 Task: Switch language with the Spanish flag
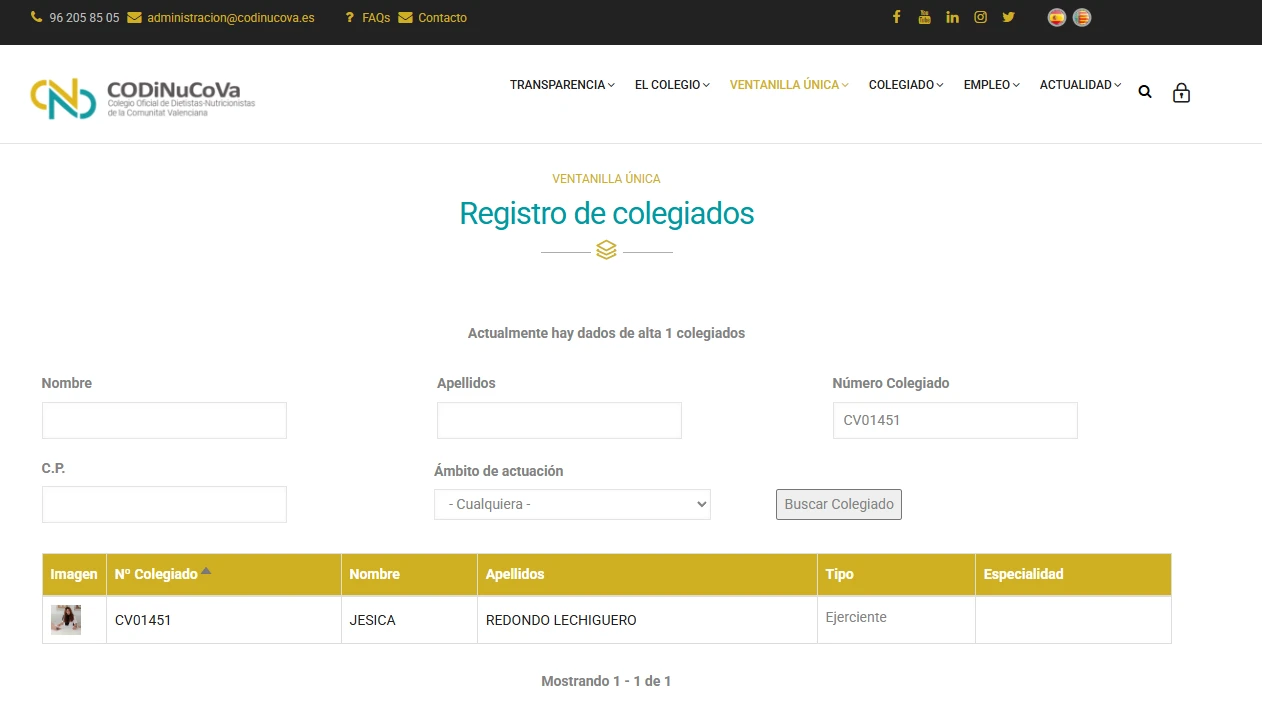tap(1057, 17)
